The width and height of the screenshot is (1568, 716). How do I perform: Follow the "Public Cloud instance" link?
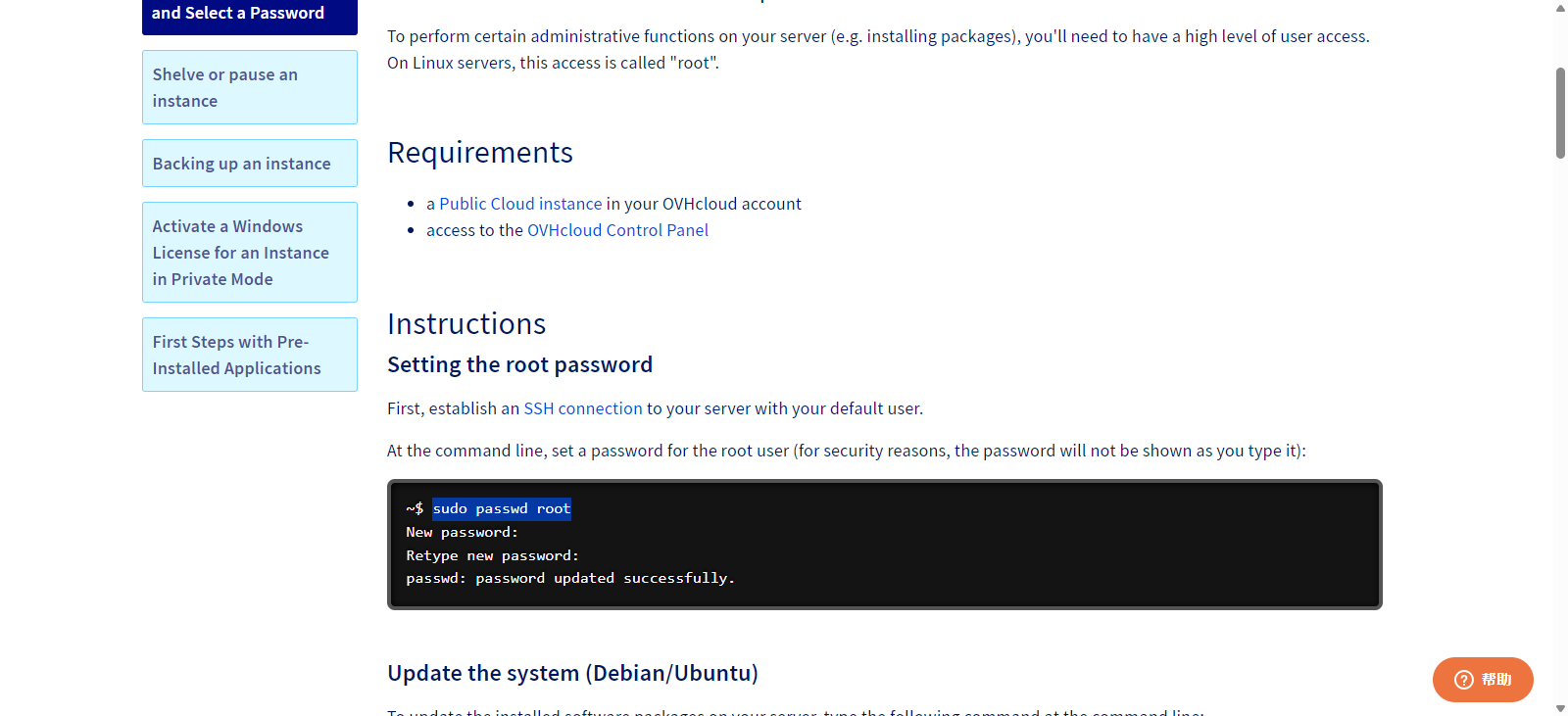pos(520,204)
